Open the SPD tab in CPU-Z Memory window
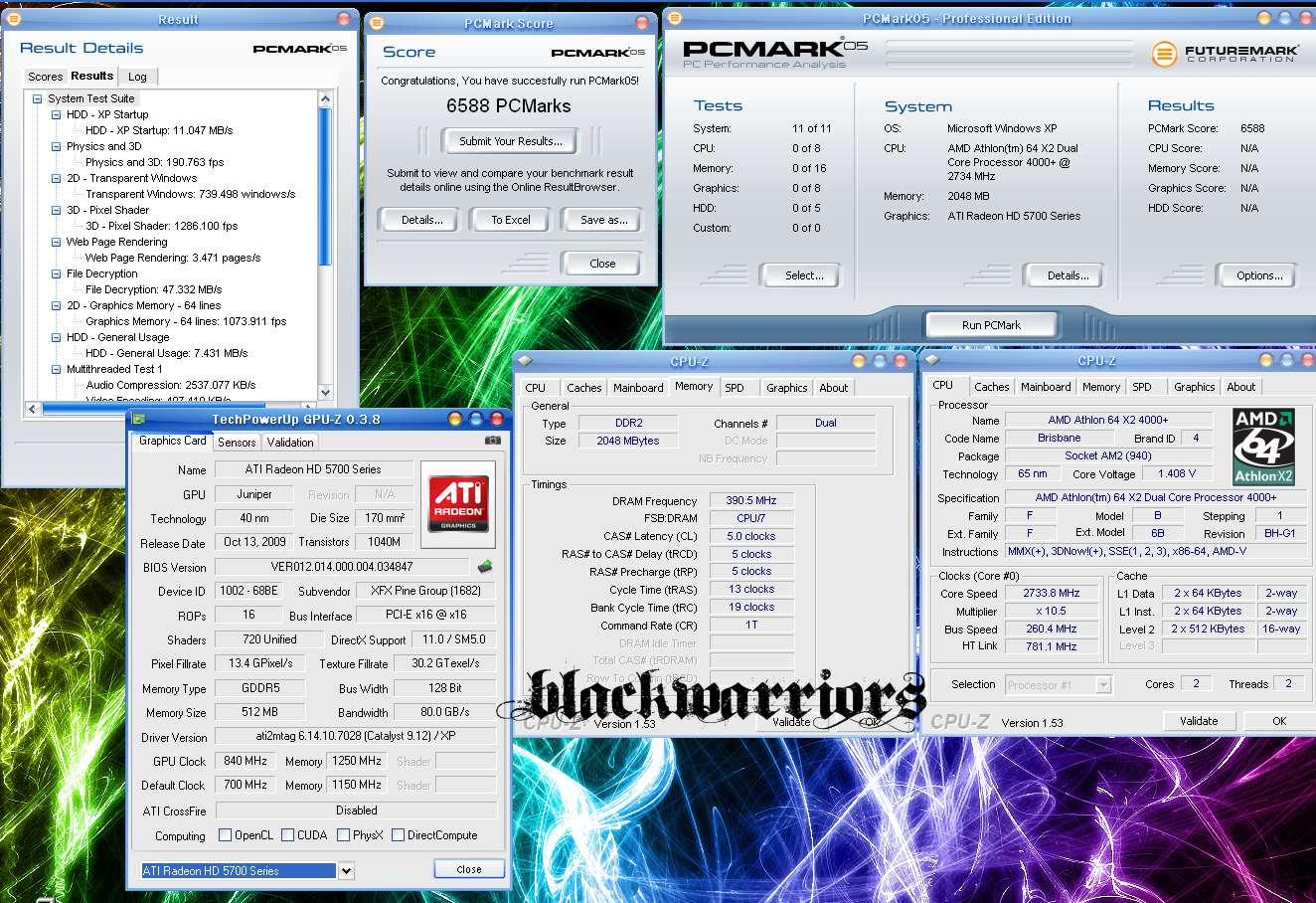The height and width of the screenshot is (903, 1316). pos(735,388)
